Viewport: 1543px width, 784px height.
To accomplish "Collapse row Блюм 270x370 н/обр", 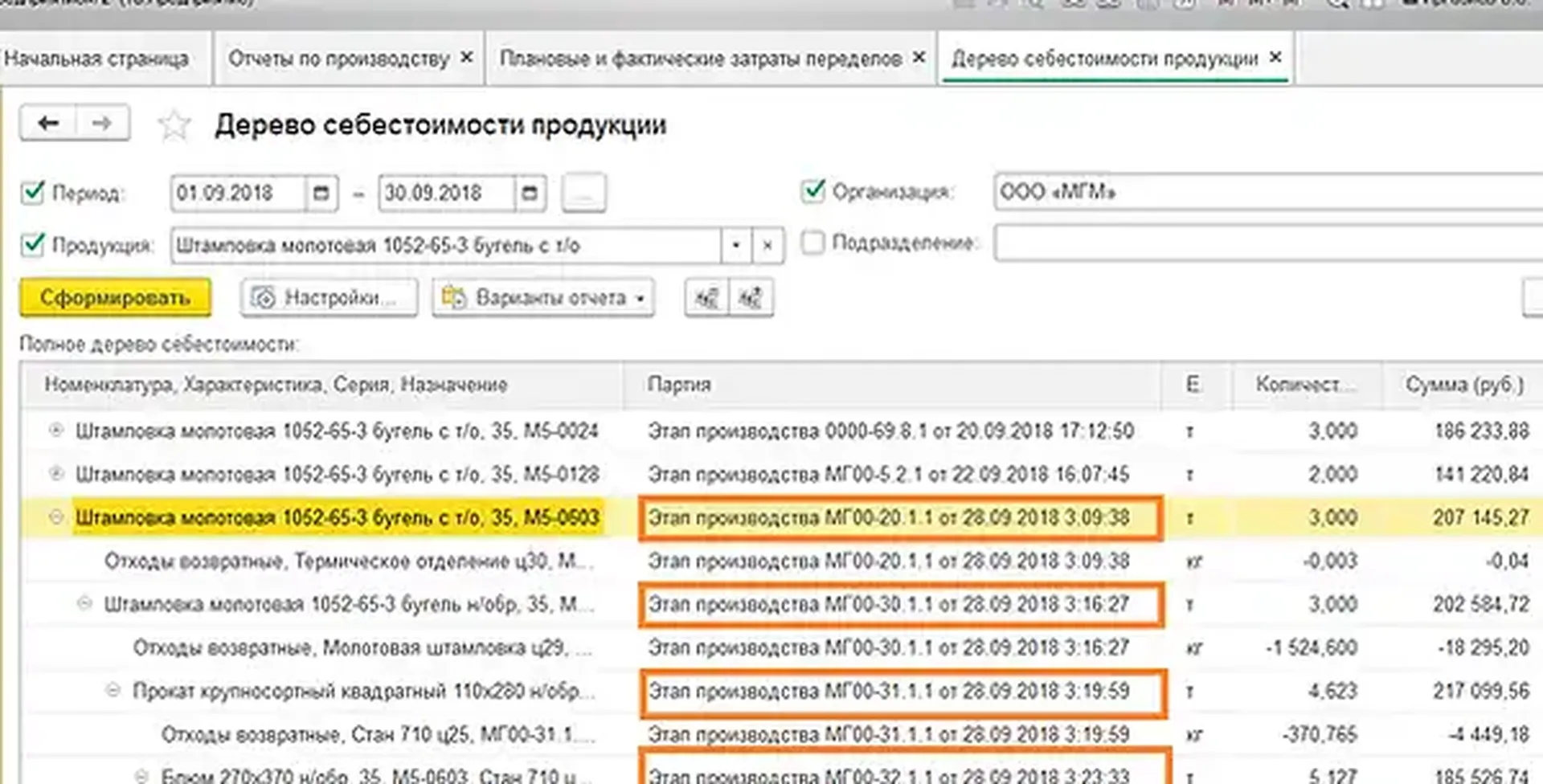I will click(141, 776).
